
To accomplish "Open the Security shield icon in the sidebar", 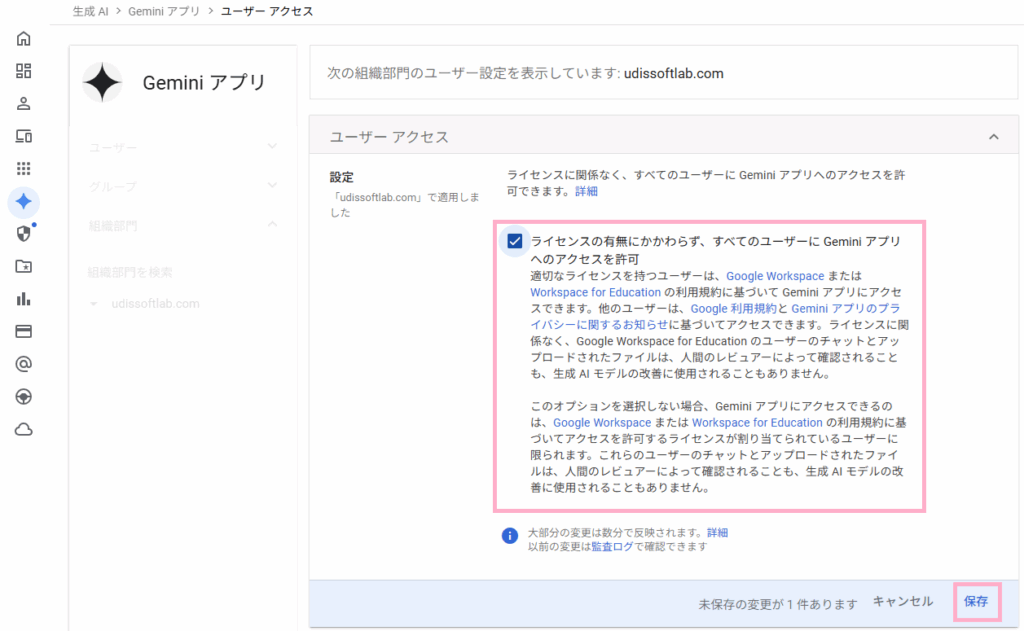I will (24, 233).
